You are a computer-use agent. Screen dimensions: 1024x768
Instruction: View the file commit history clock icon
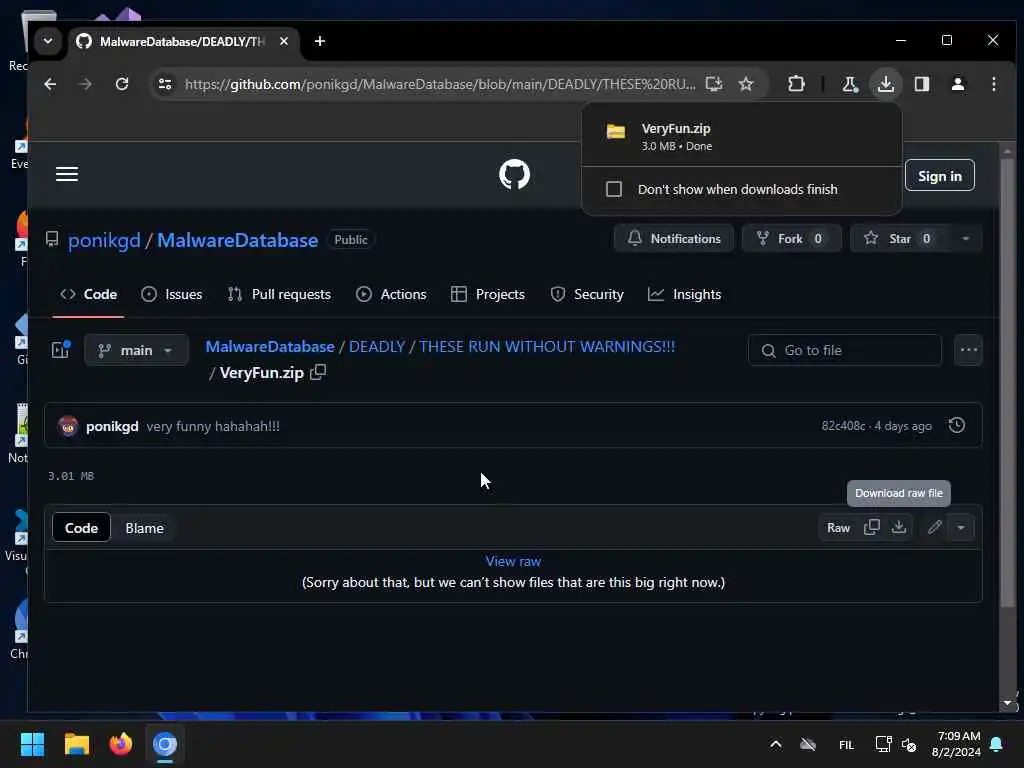(957, 426)
